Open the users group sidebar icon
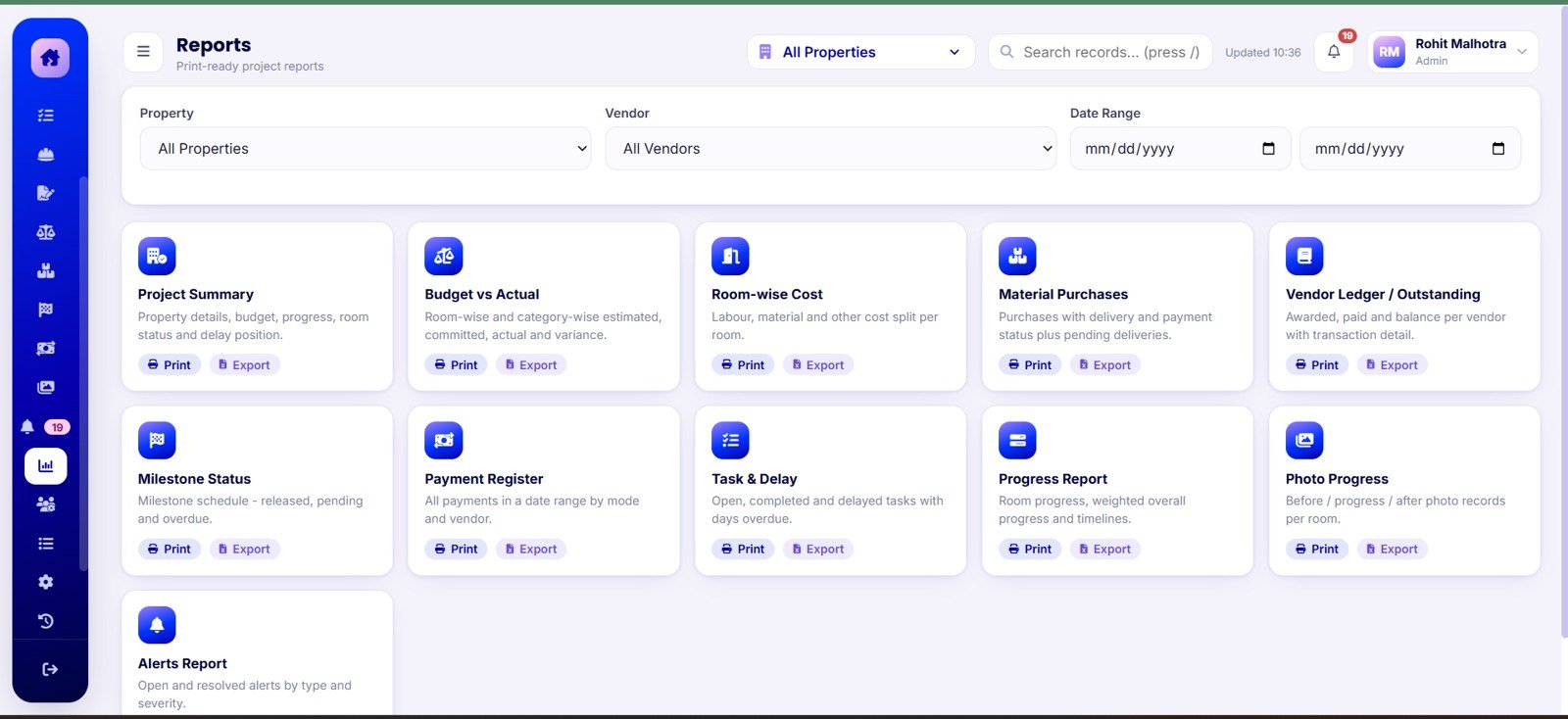The width and height of the screenshot is (1568, 719). coord(46,504)
